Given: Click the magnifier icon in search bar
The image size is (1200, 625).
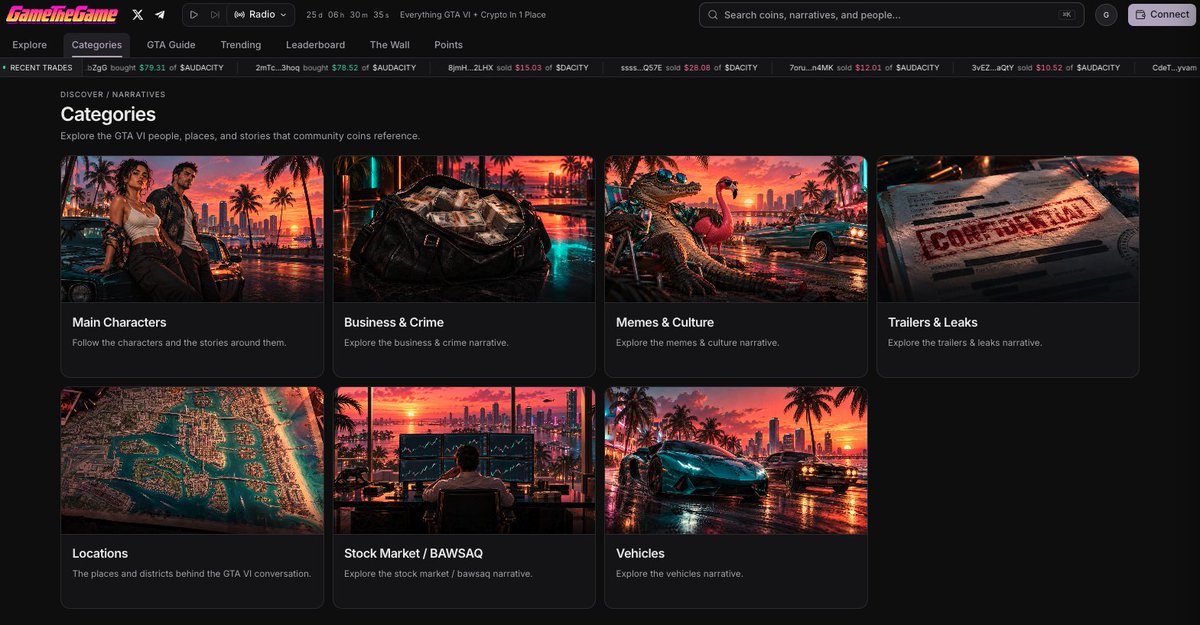Looking at the screenshot, I should click(713, 15).
